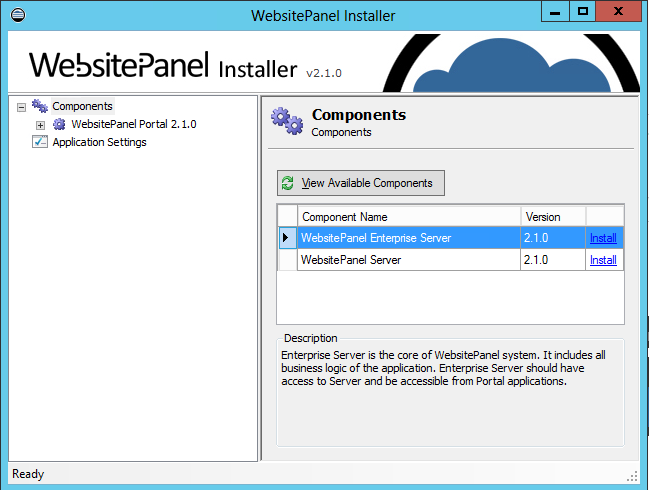Click View Available Components button

click(361, 183)
